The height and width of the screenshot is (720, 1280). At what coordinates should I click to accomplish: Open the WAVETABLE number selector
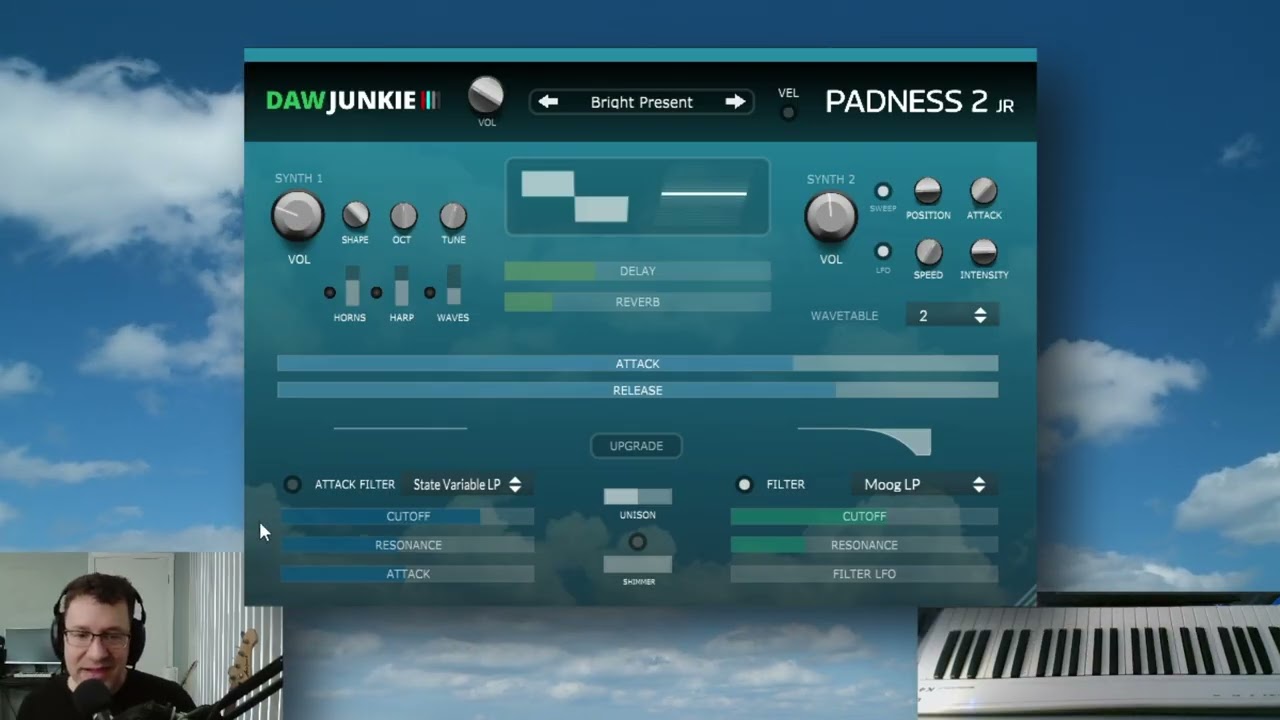(x=952, y=315)
